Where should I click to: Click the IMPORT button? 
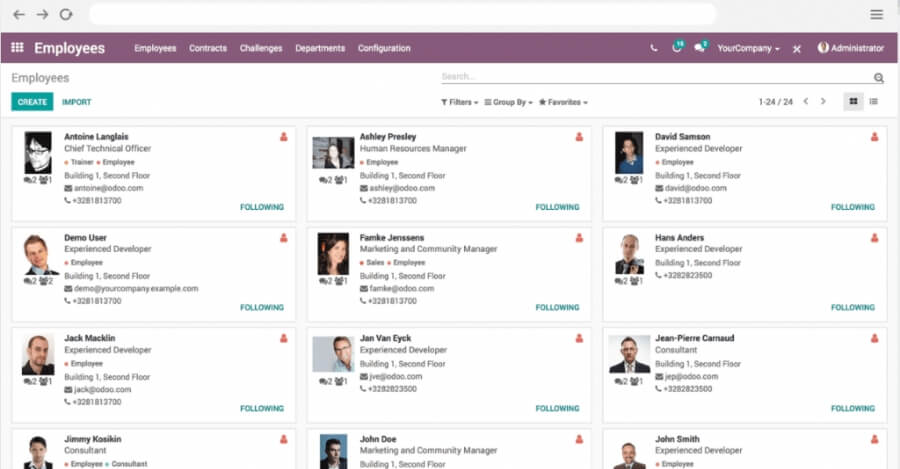[x=76, y=102]
